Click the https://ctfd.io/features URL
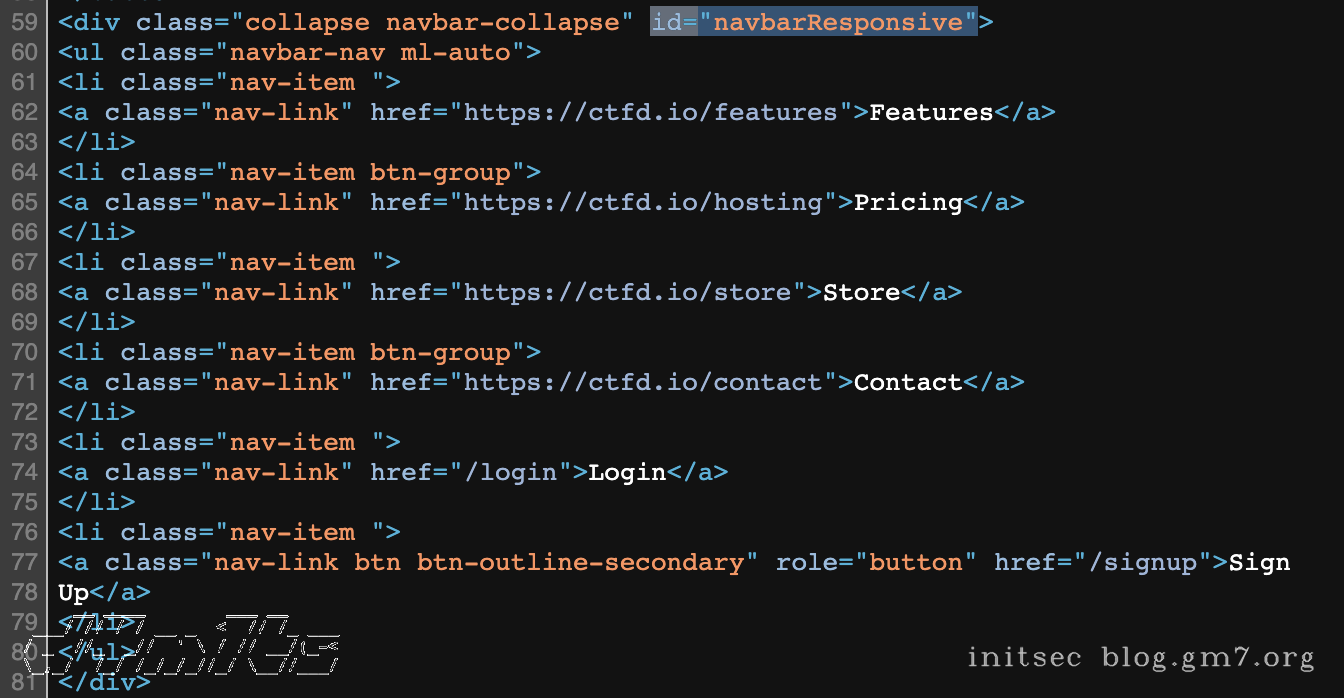Viewport: 1344px width, 698px height. pos(650,112)
